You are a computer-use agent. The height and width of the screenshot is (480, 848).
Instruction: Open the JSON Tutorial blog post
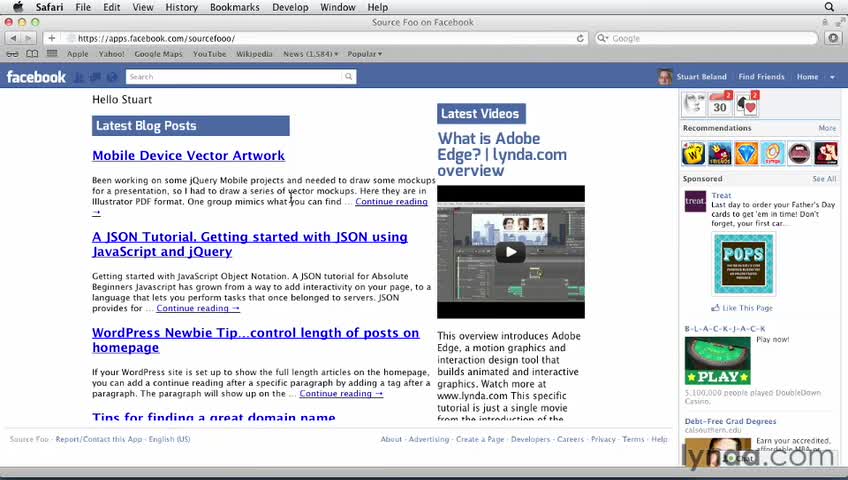(x=250, y=244)
